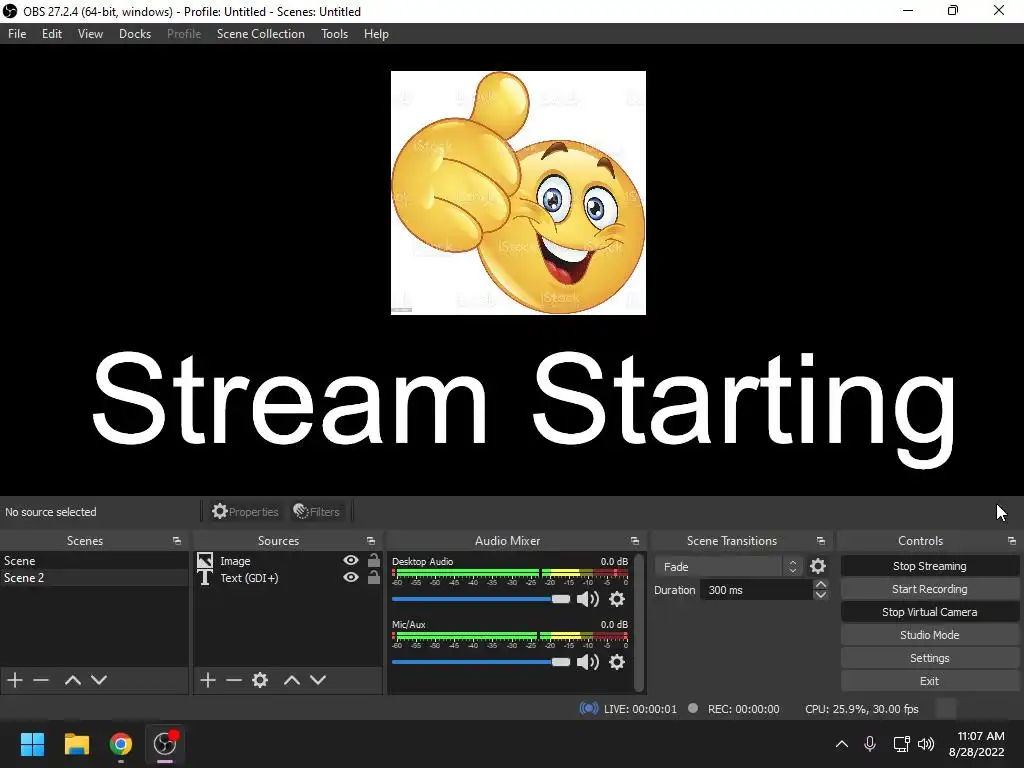Click the Audio Mixer vertical scrollbar
1024x768 pixels.
[639, 622]
